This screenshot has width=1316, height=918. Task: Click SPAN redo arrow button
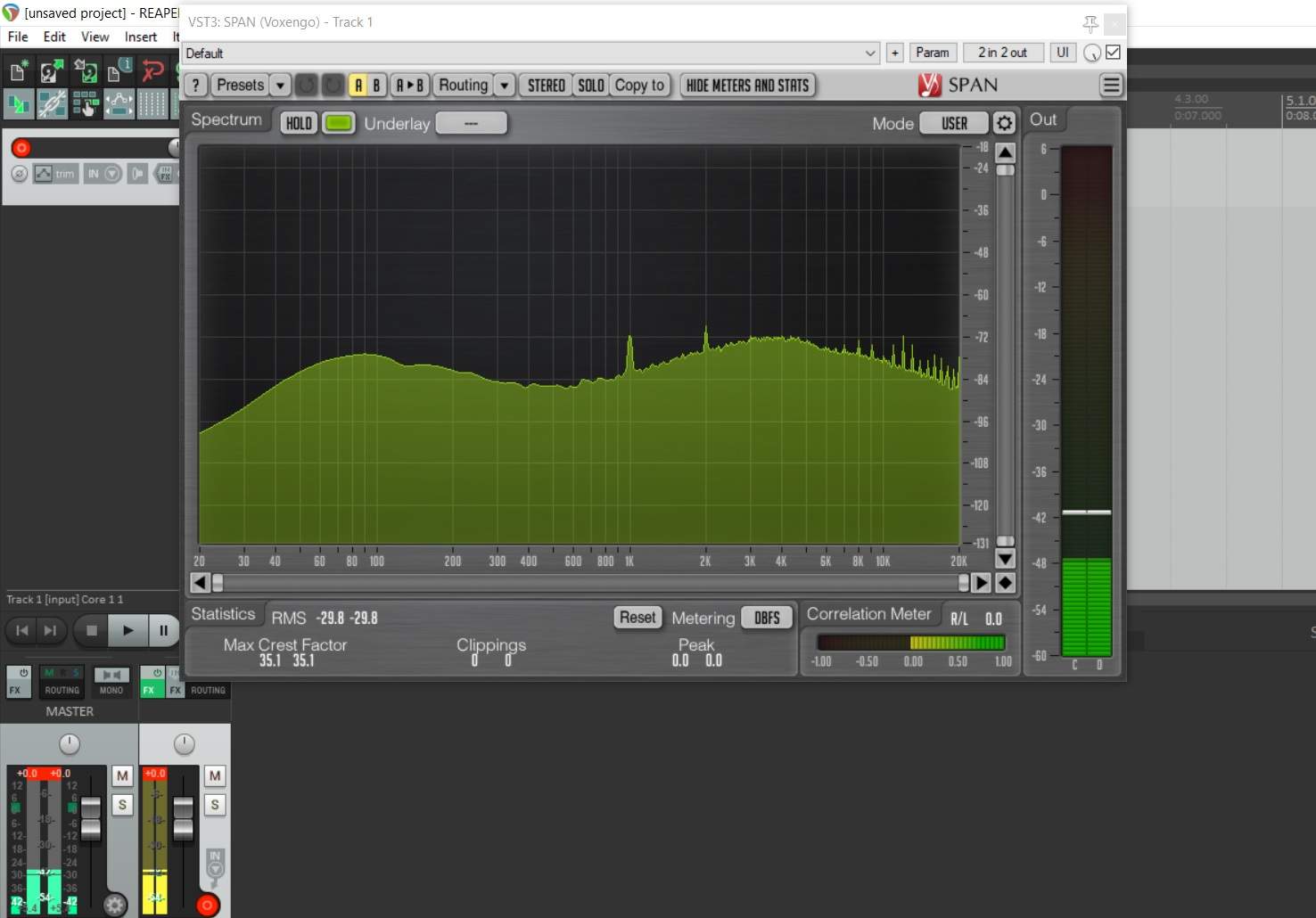333,86
